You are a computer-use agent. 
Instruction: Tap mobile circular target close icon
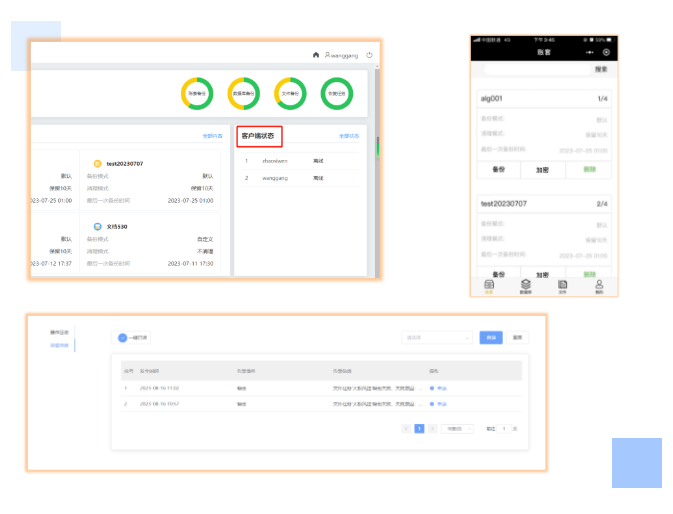click(606, 52)
